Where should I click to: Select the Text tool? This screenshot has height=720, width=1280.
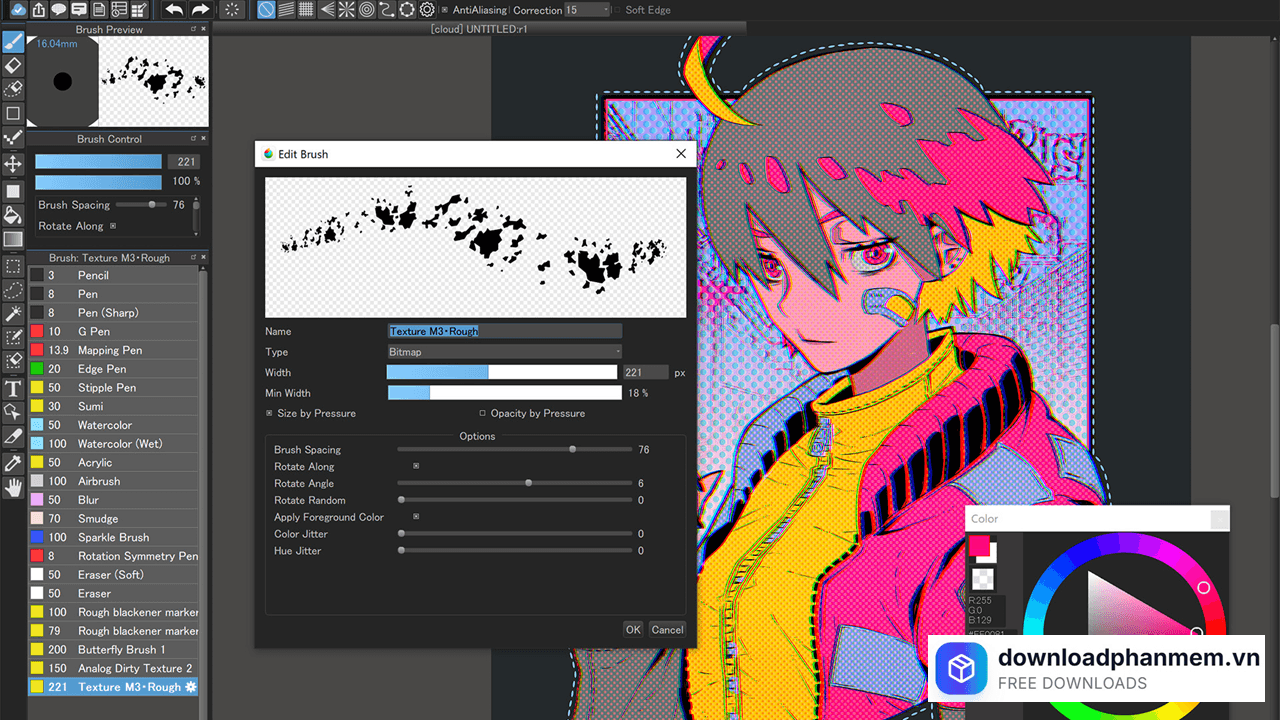[x=13, y=387]
